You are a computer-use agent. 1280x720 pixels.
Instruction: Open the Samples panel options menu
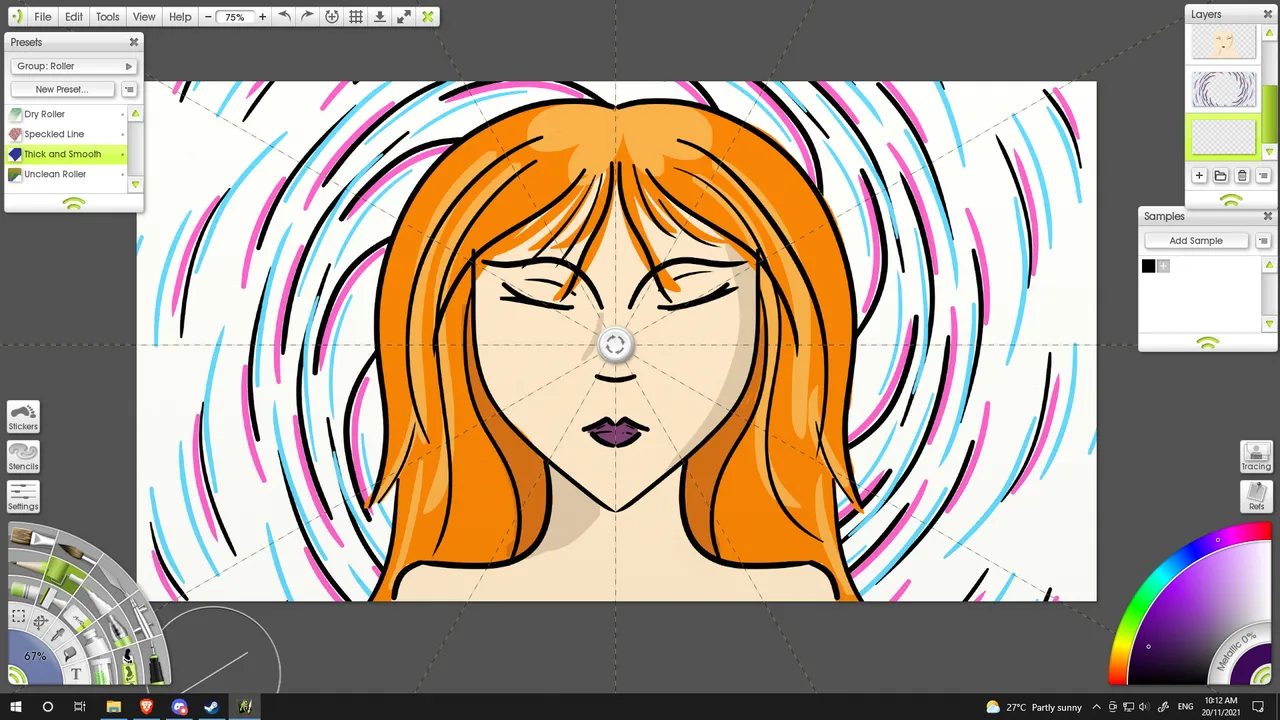click(x=1263, y=240)
